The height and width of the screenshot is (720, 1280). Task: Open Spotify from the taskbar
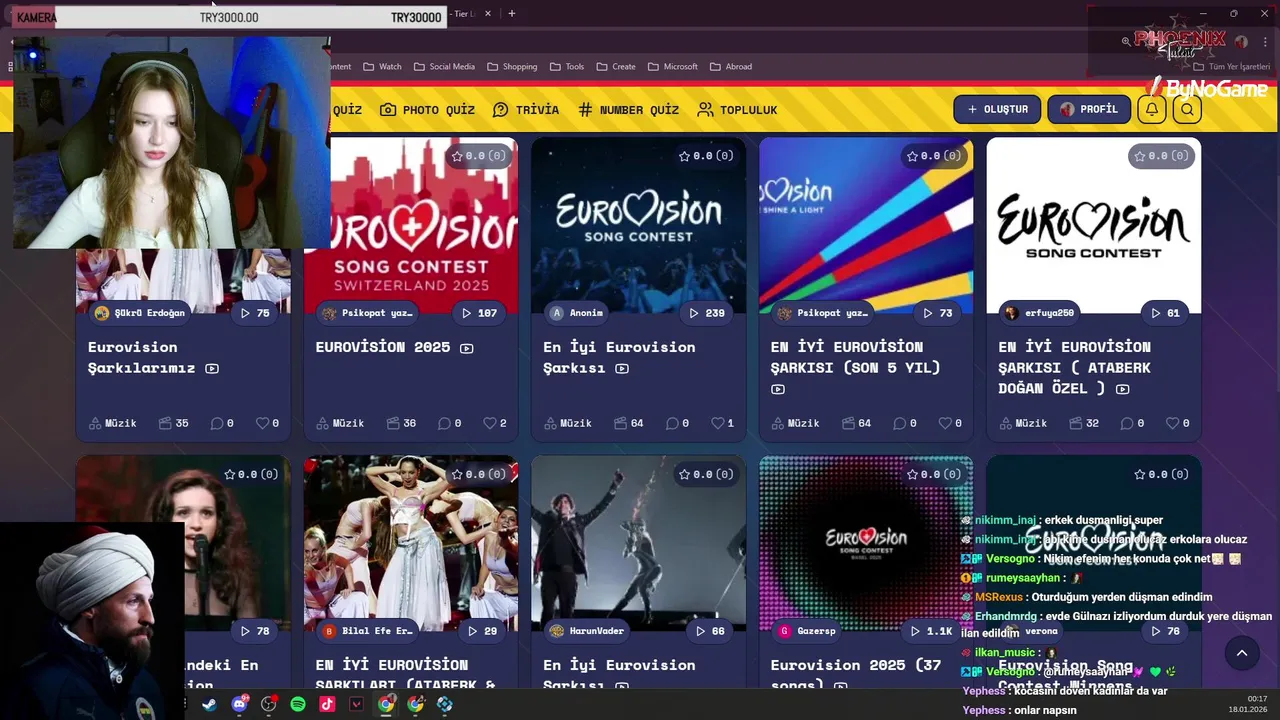pyautogui.click(x=298, y=704)
